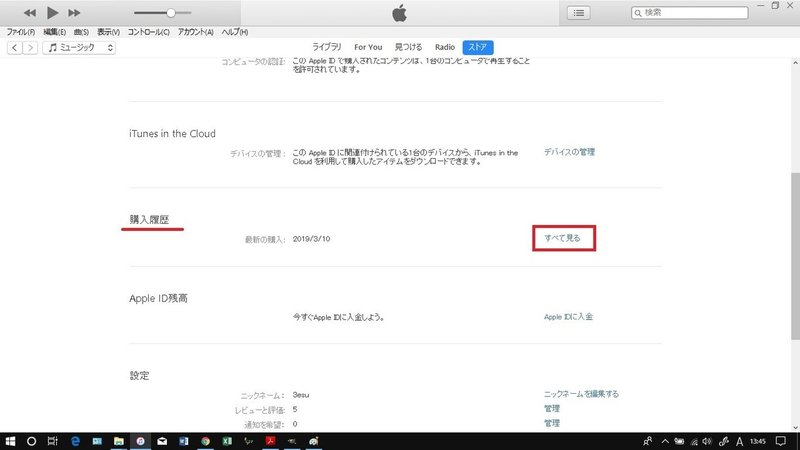Go forward with the right arrow button
The image size is (800, 450).
click(x=30, y=47)
